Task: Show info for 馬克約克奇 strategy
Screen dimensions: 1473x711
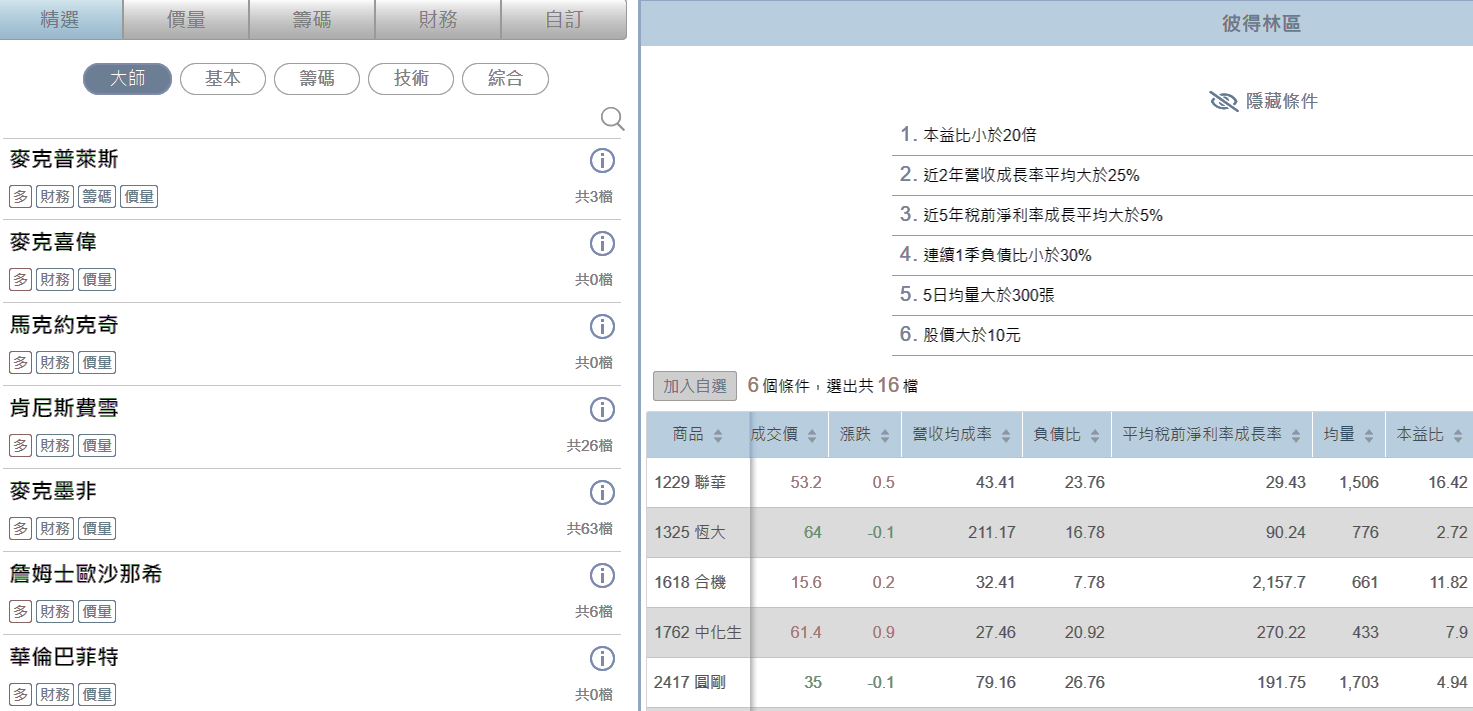Action: pyautogui.click(x=602, y=327)
